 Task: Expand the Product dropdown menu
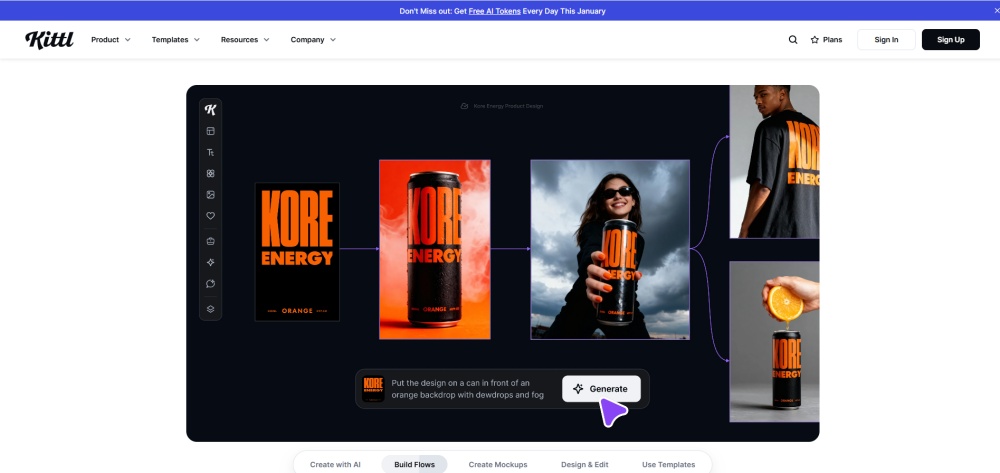click(x=110, y=40)
